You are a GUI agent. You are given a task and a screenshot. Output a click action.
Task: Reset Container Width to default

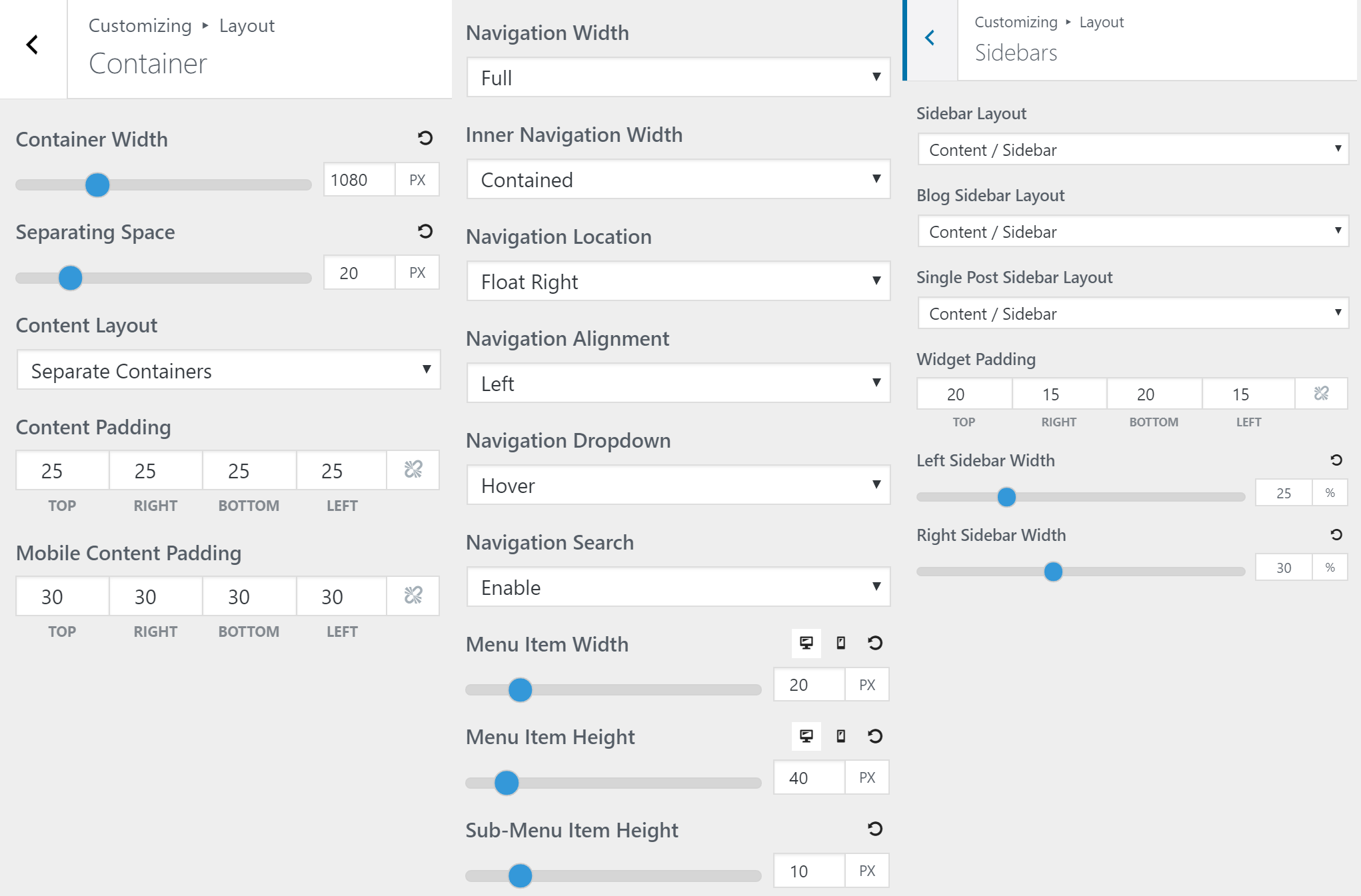click(x=424, y=138)
